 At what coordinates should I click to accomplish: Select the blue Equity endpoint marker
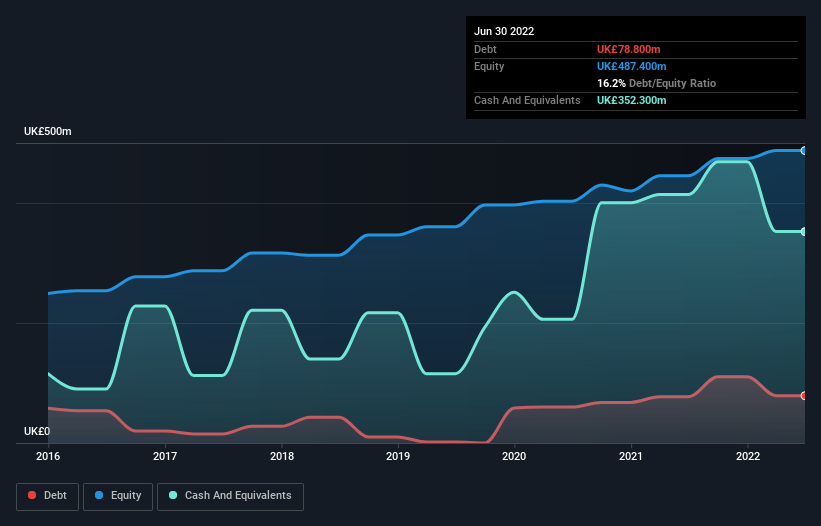tap(804, 151)
